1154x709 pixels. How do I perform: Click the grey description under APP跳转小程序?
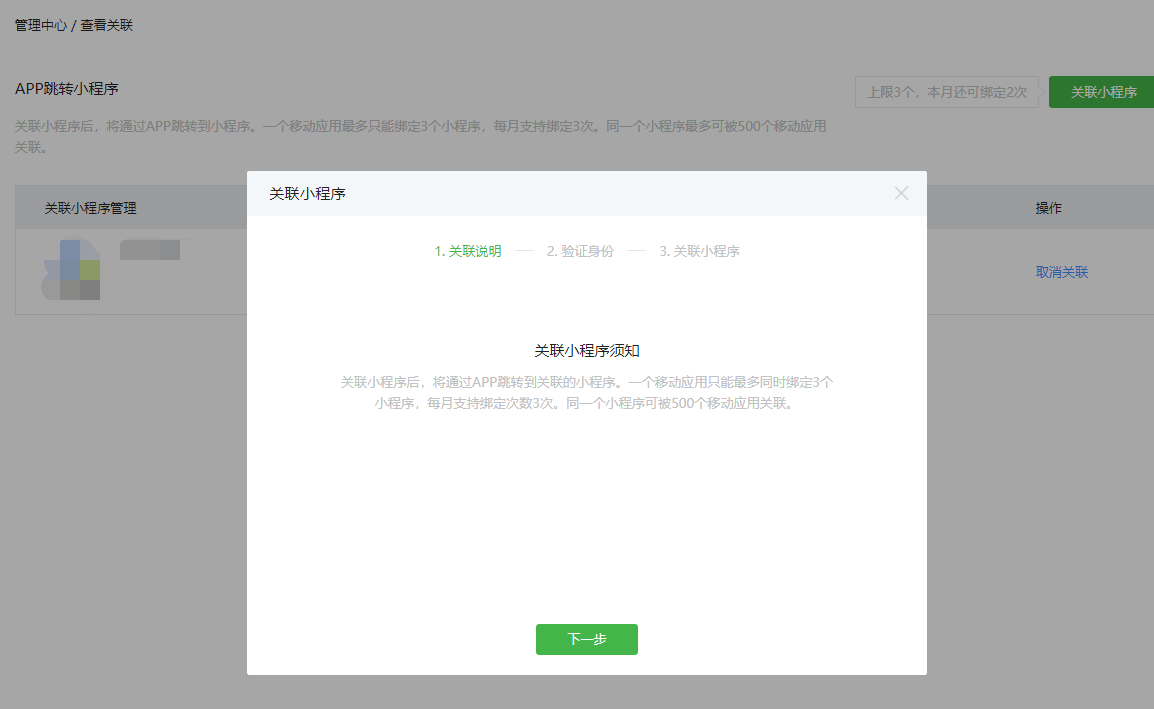click(420, 137)
